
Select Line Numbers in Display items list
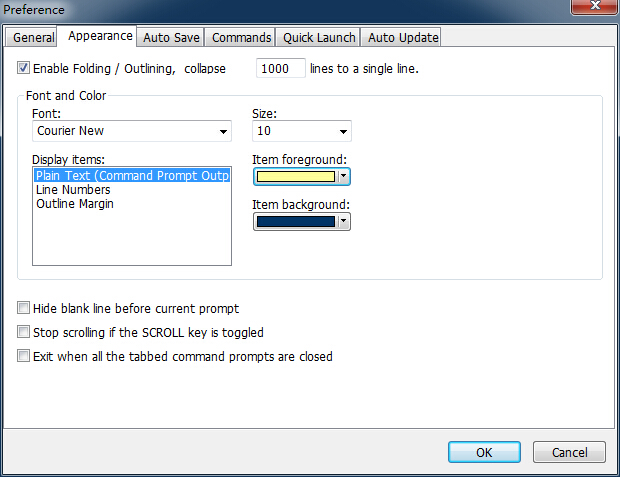tap(73, 190)
